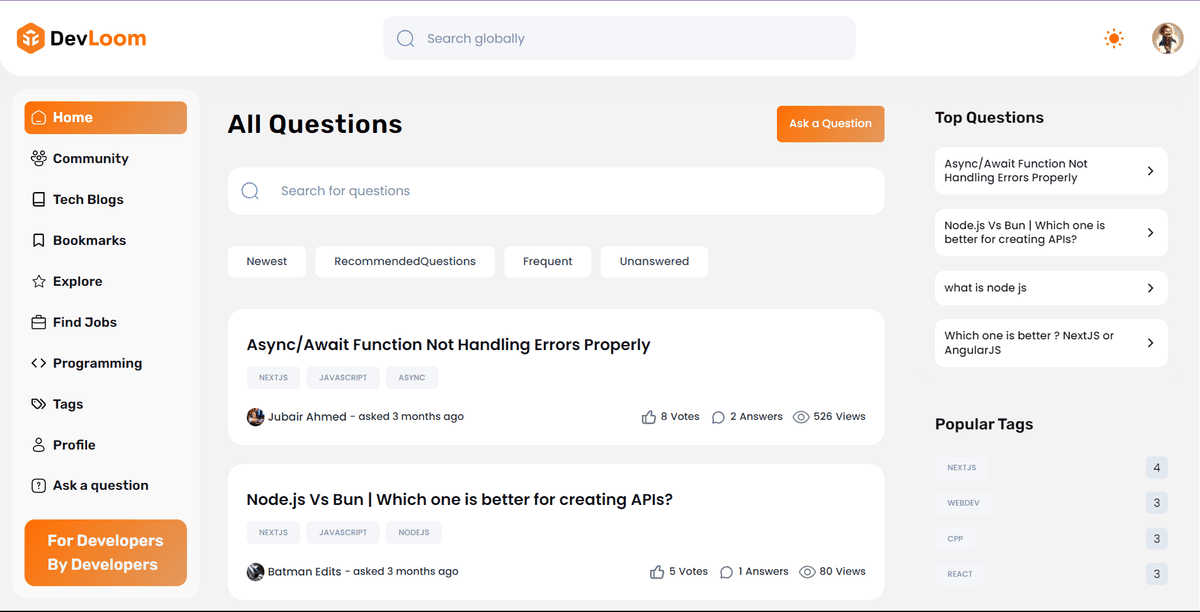Expand the 'what is node js' chevron
The image size is (1200, 612).
click(x=1150, y=288)
